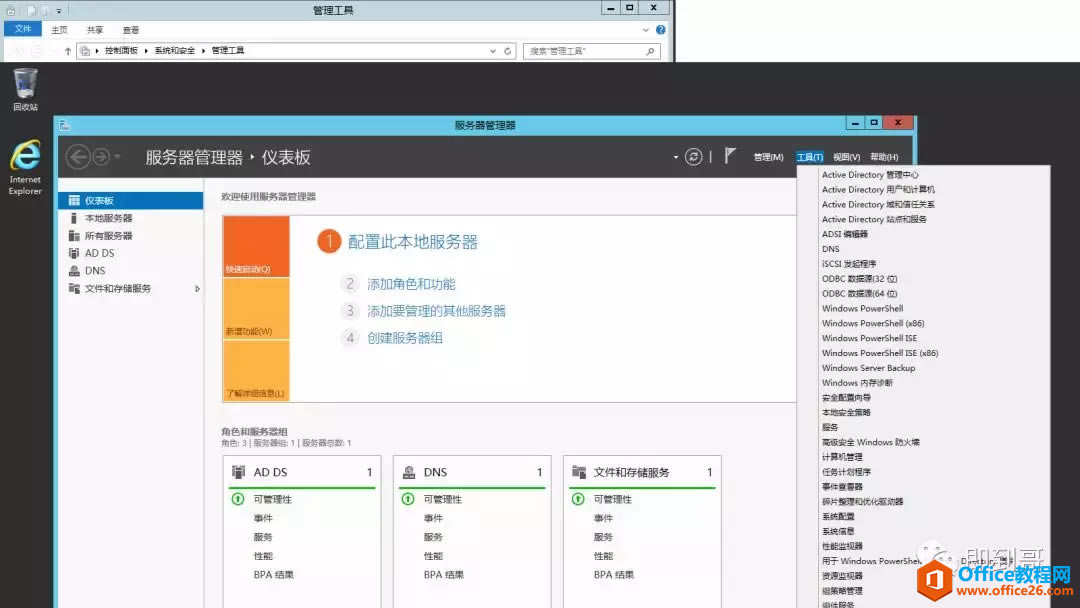Open 事件查看器 from Tools menu
The width and height of the screenshot is (1080, 608).
tap(842, 486)
